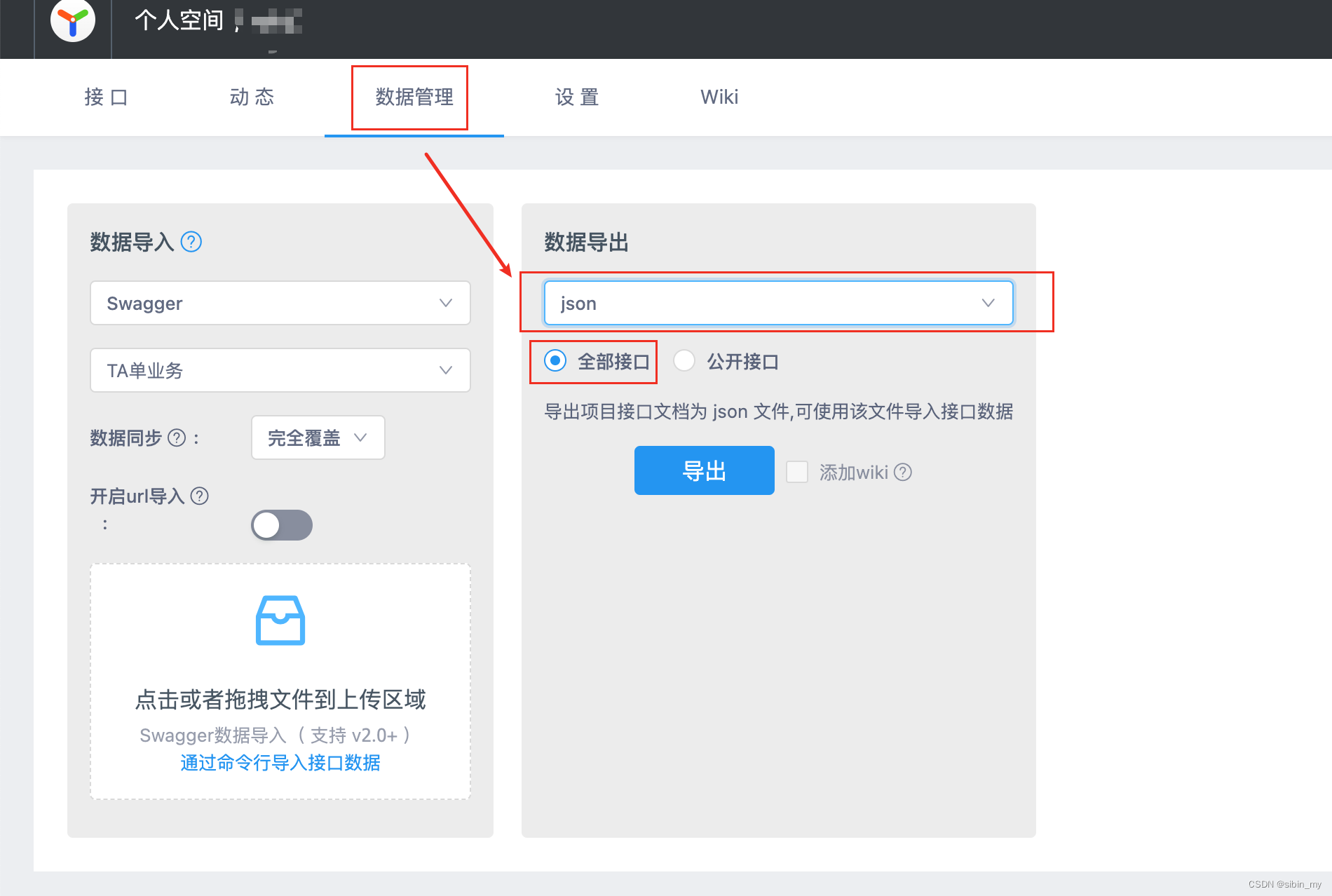
Task: Select the 全部接口 radio button
Action: [x=555, y=361]
